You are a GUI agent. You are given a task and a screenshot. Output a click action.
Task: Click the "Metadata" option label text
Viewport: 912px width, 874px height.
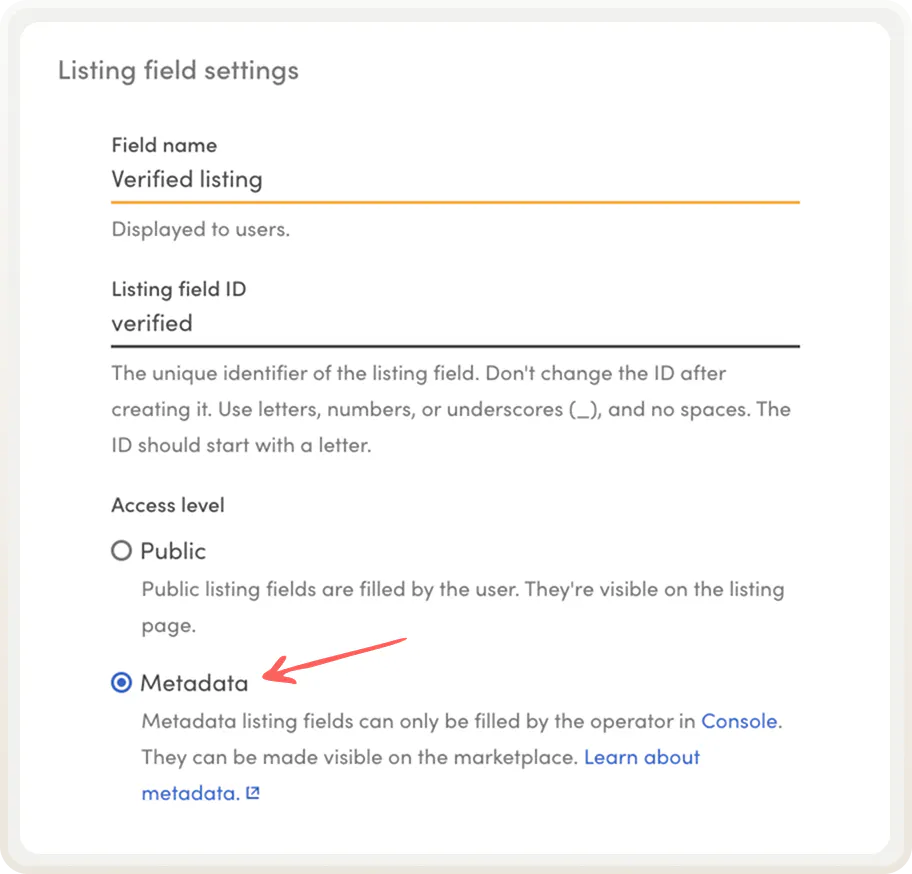(194, 683)
